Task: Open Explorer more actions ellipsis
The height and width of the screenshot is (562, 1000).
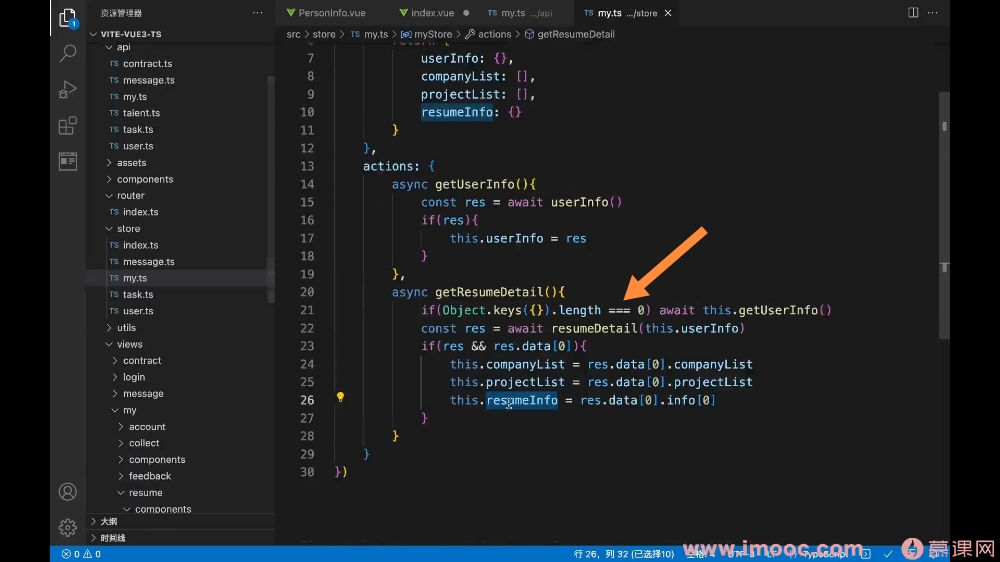Action: [x=258, y=13]
